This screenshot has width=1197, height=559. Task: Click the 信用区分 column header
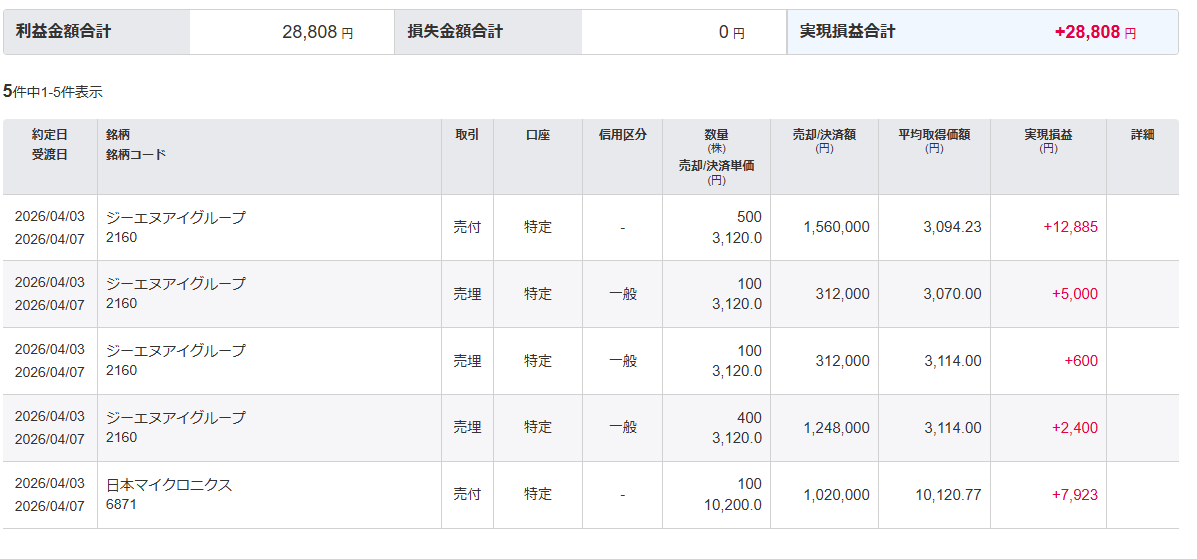point(622,134)
